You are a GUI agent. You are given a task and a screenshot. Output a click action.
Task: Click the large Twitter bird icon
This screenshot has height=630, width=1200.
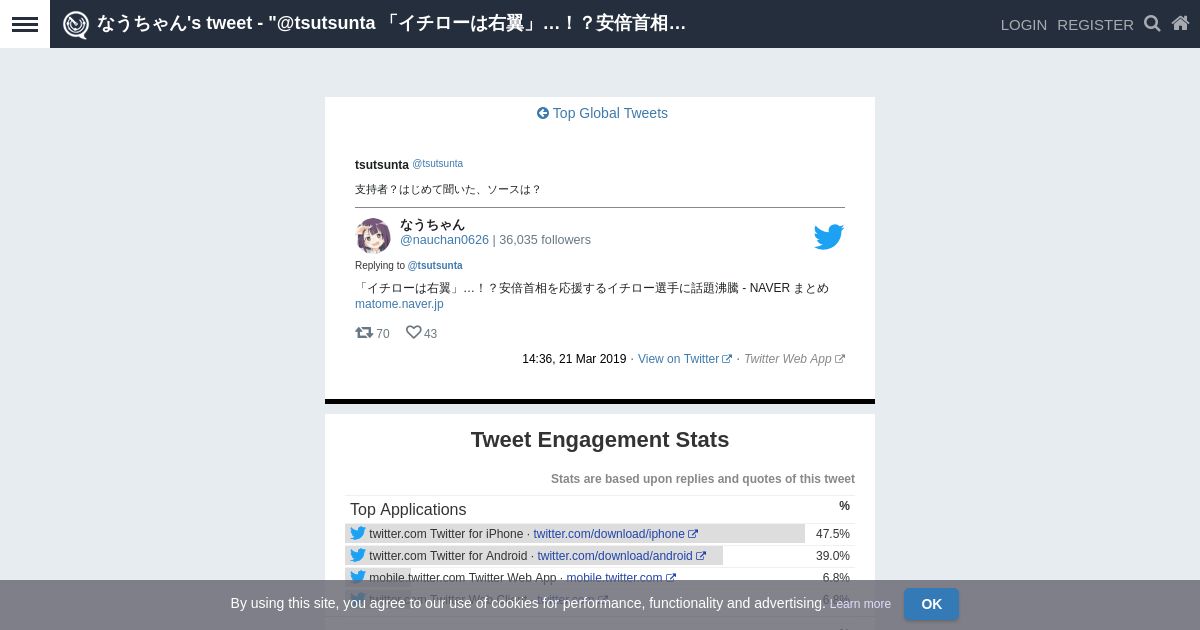[828, 237]
